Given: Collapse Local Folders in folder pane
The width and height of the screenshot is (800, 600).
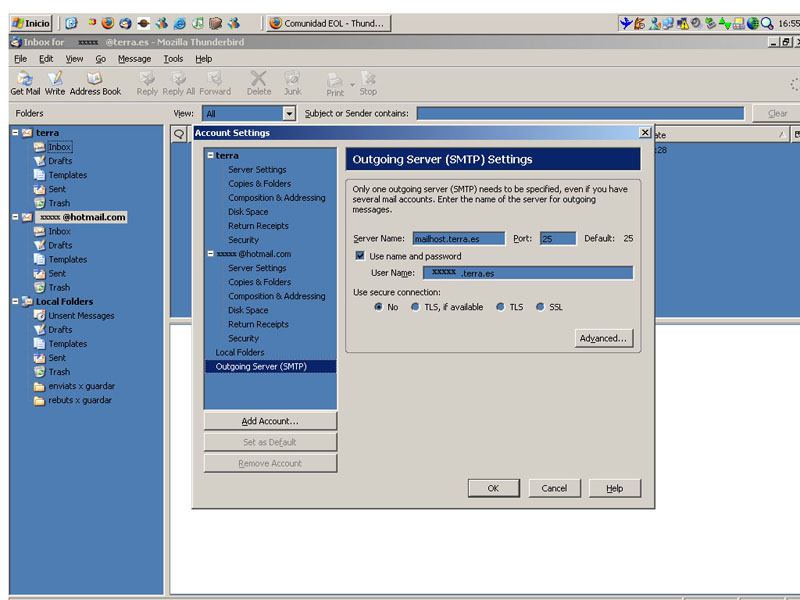Looking at the screenshot, I should pos(15,302).
